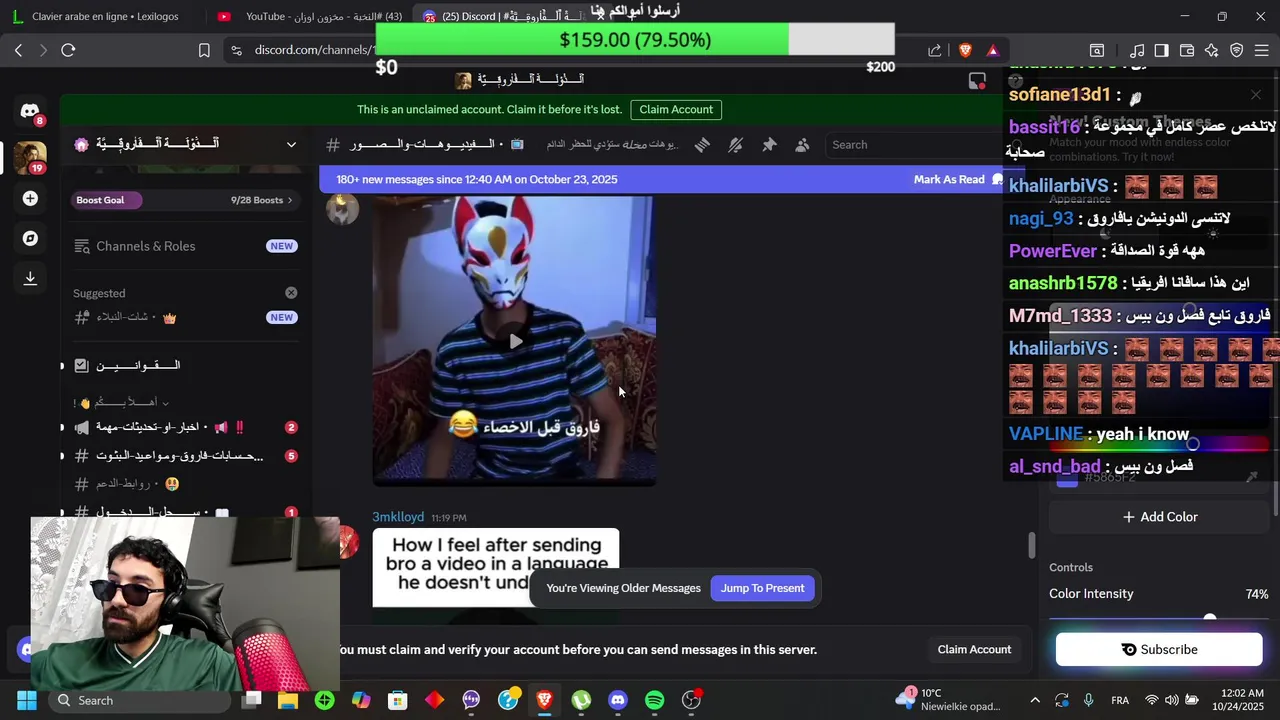Open OBS Studio from taskbar
The image size is (1280, 720).
691,700
